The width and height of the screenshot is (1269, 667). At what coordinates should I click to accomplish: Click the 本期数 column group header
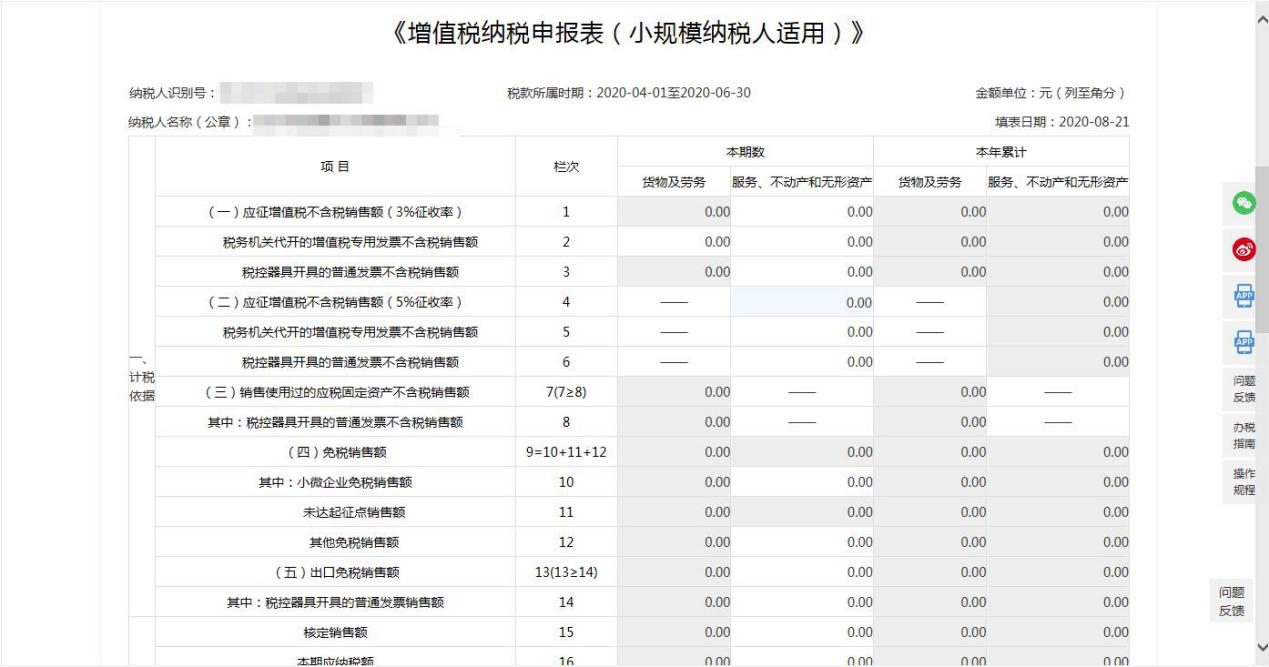coord(745,152)
